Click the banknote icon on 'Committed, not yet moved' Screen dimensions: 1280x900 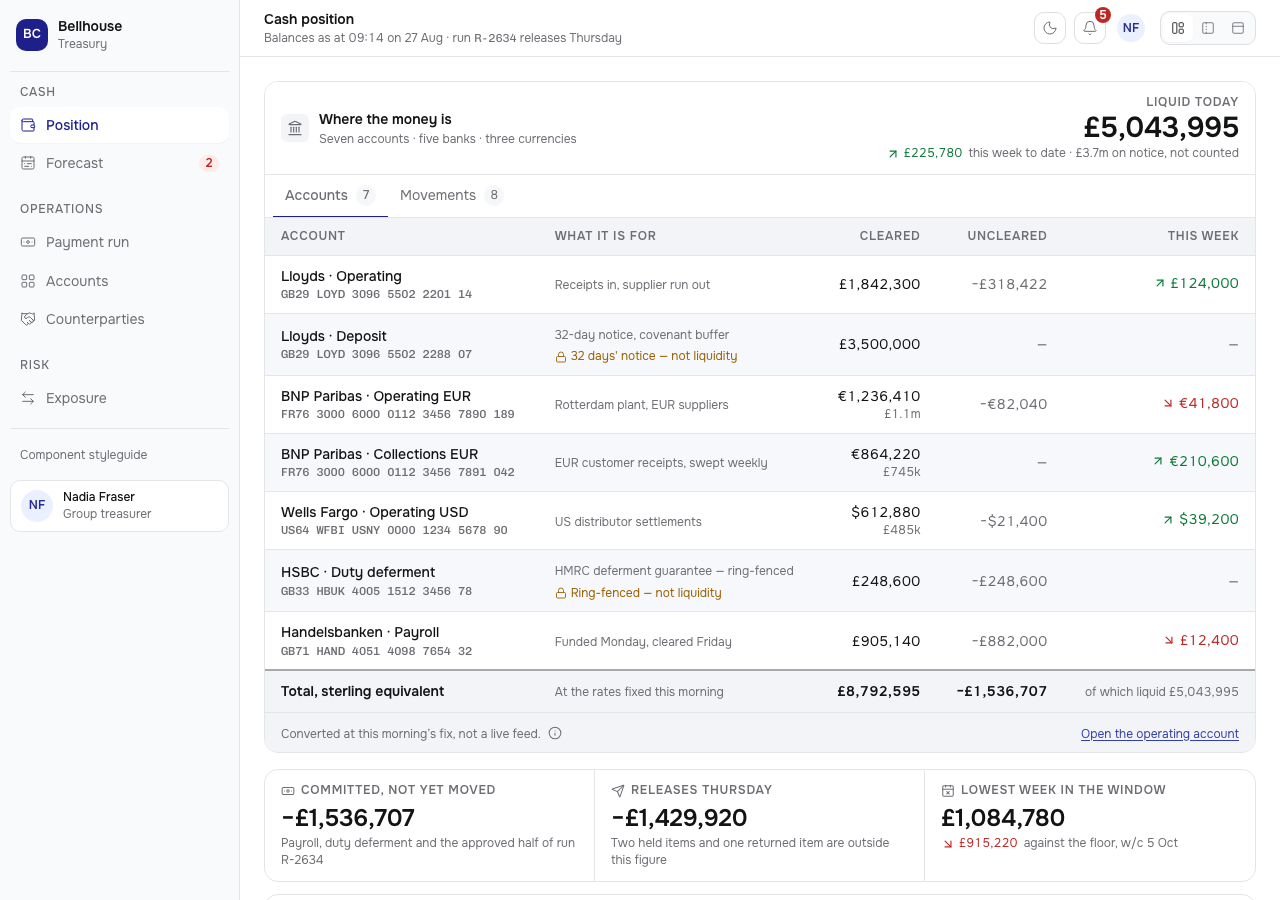(x=288, y=790)
